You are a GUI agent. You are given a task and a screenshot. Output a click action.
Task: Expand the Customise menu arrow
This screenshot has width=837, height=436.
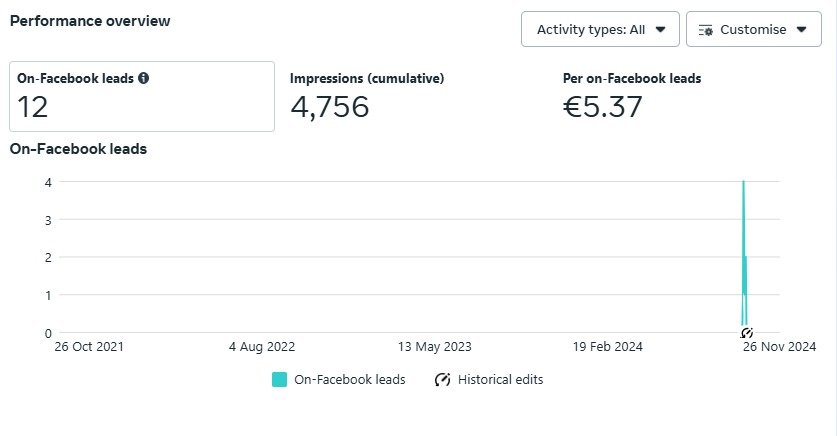pyautogui.click(x=802, y=30)
